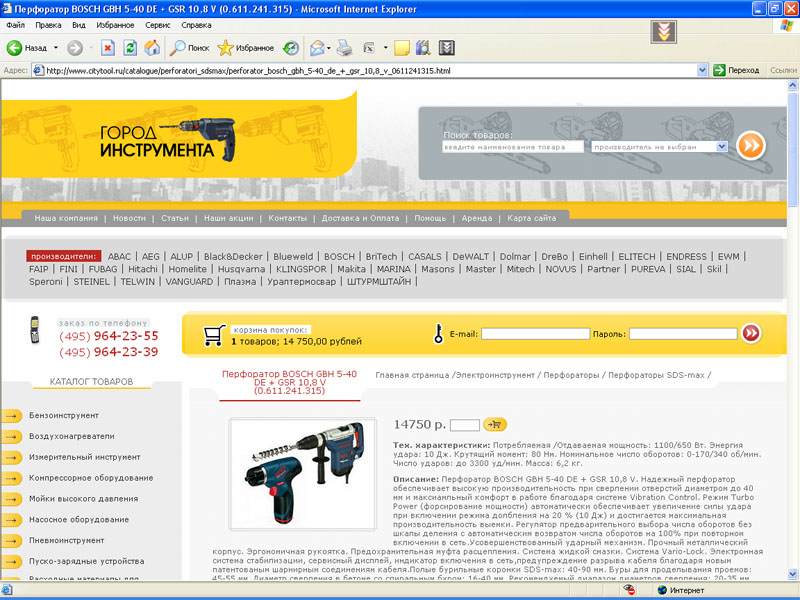Add product to cart with yellow cart button
This screenshot has height=600, width=800.
[x=495, y=424]
